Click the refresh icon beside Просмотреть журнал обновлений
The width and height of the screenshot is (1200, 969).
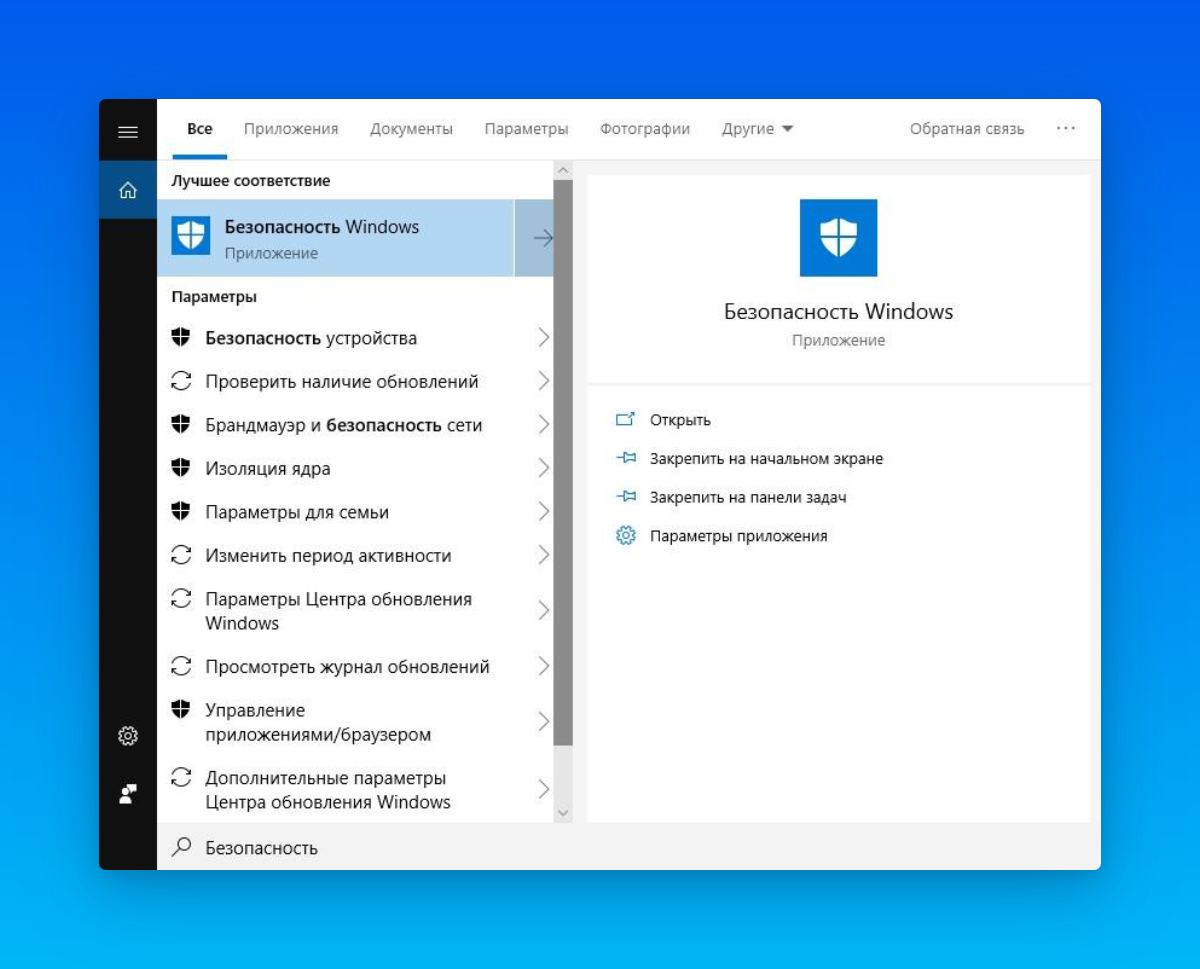(x=181, y=665)
